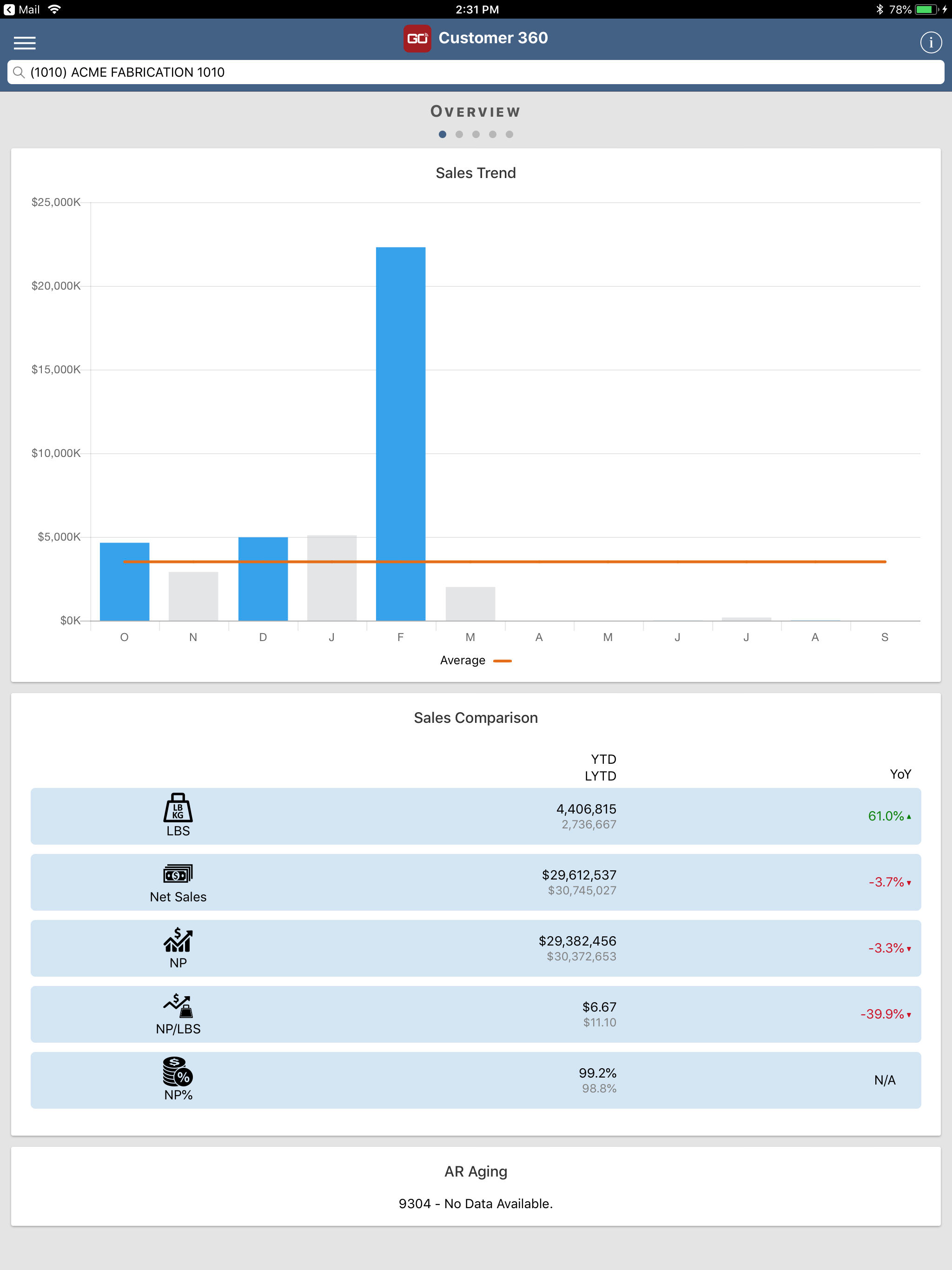The height and width of the screenshot is (1270, 952).
Task: Tap red down arrow beside -39.9%
Action: click(x=909, y=1015)
